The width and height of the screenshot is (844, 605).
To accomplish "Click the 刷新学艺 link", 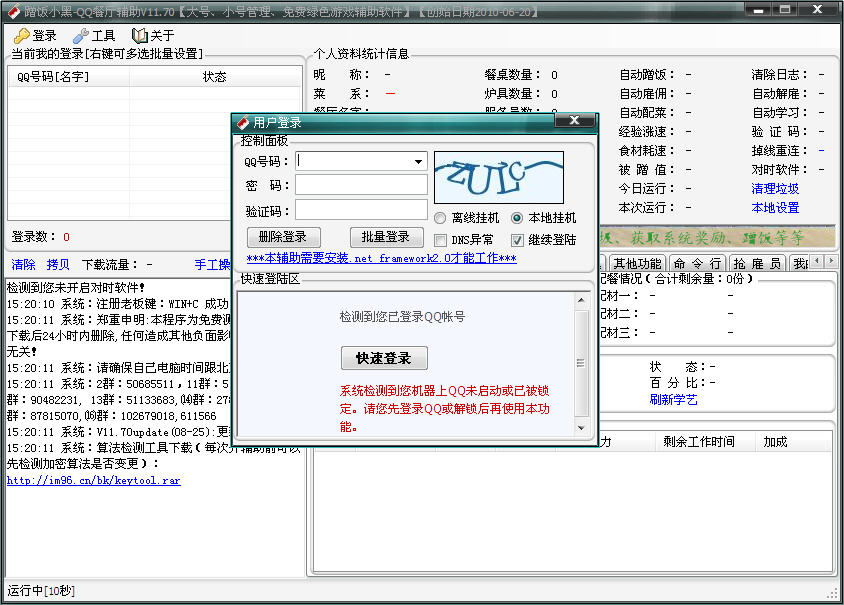I will [x=673, y=399].
